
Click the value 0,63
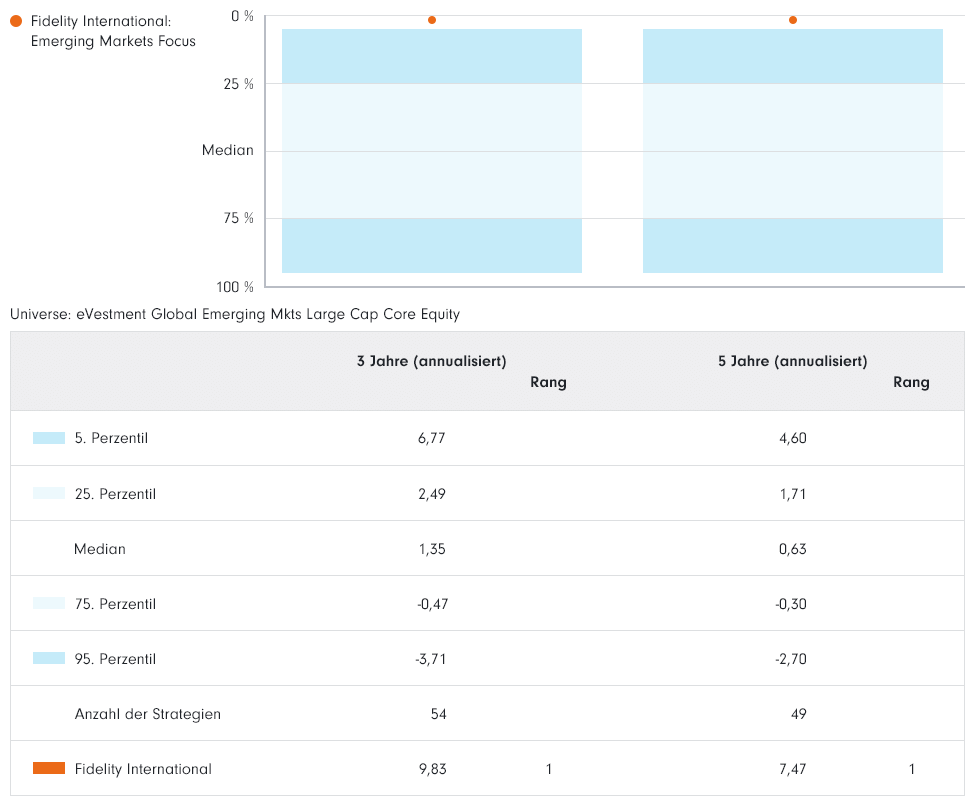[793, 549]
